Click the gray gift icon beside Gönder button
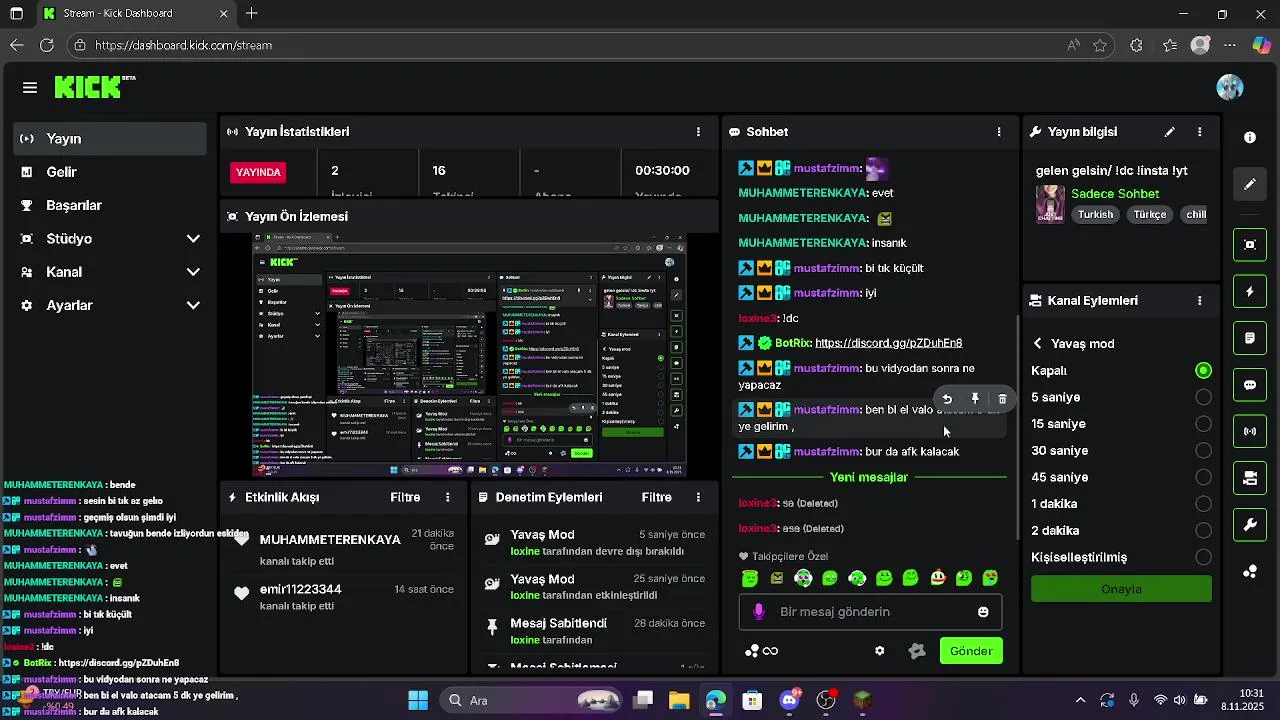This screenshot has width=1280, height=720. click(917, 651)
